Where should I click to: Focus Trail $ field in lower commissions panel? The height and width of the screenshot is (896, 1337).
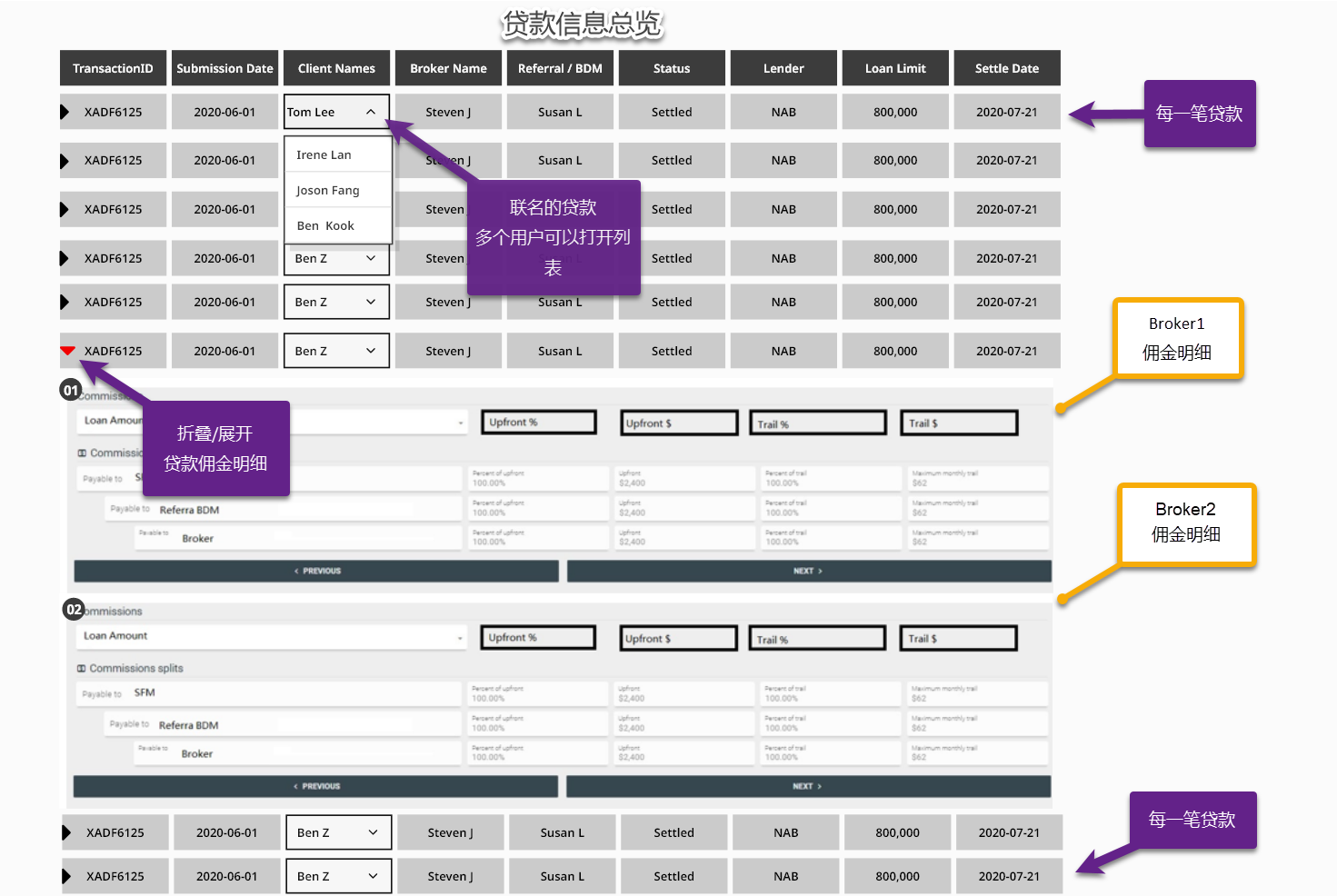click(x=959, y=639)
